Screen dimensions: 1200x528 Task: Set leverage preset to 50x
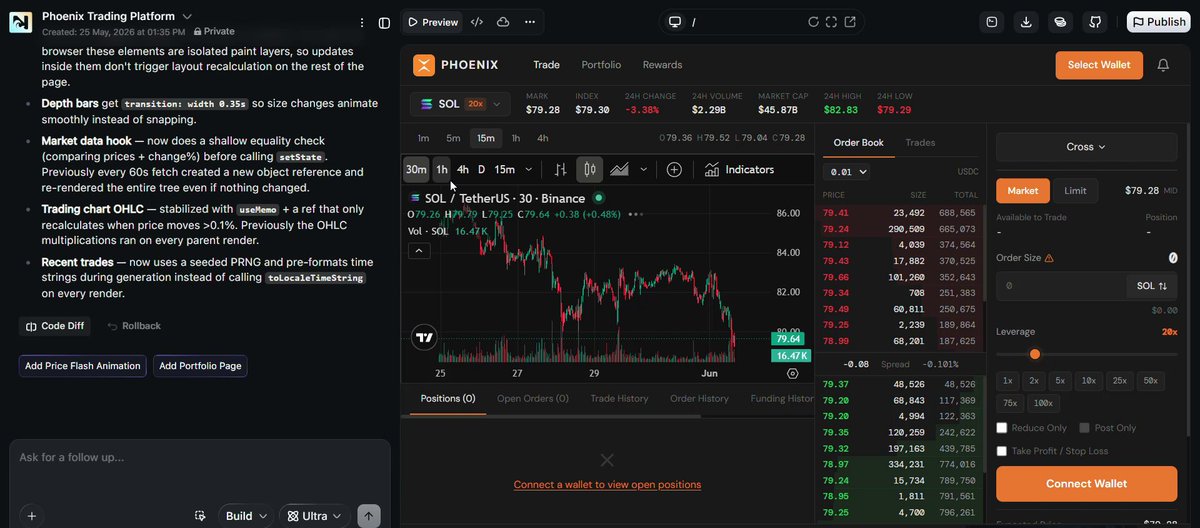(1151, 381)
